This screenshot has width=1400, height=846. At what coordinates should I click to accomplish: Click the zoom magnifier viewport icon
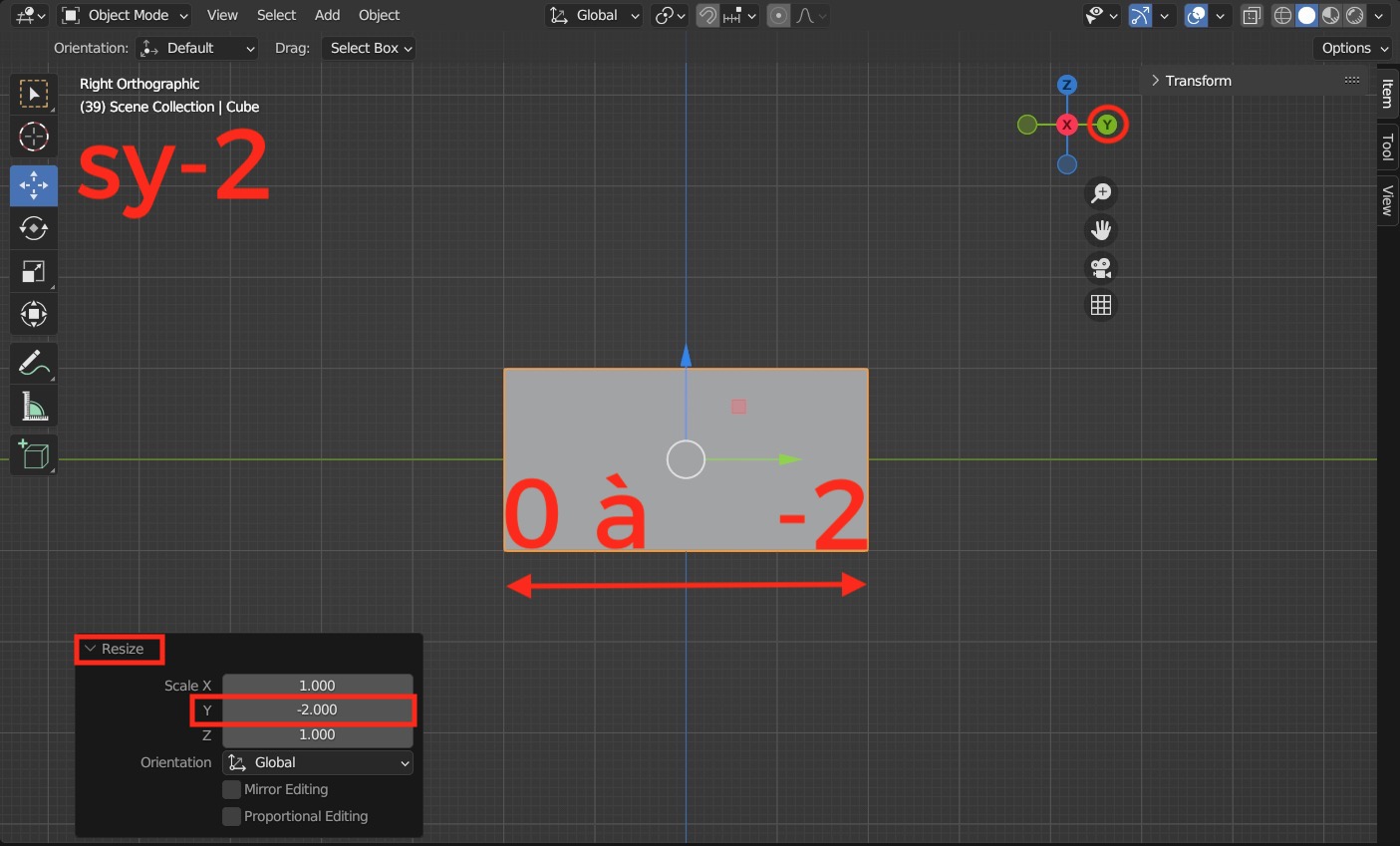point(1101,193)
